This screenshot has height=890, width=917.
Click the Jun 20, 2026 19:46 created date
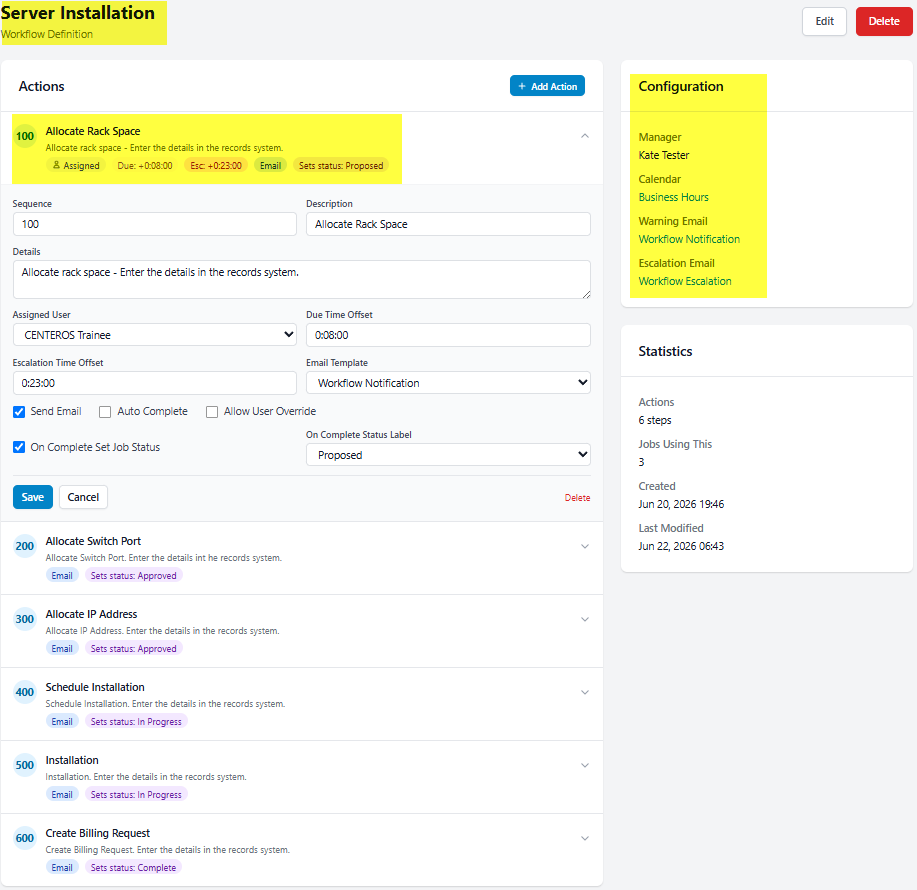[x=681, y=504]
